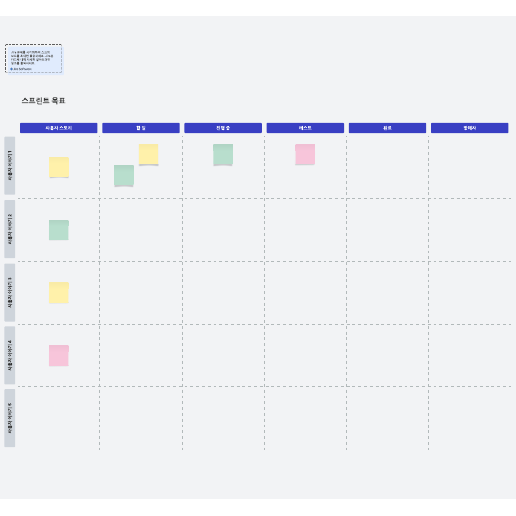Select the '사용자 스토리' column header
The width and height of the screenshot is (516, 516).
pyautogui.click(x=59, y=128)
